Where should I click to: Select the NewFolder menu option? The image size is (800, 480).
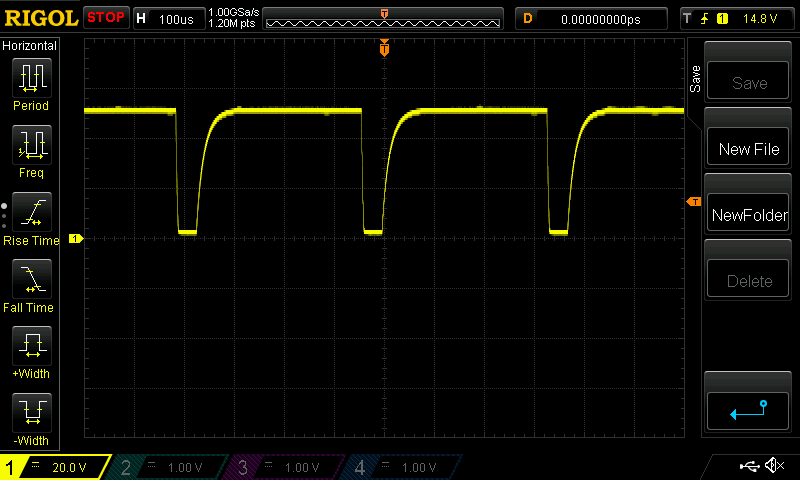click(x=749, y=215)
